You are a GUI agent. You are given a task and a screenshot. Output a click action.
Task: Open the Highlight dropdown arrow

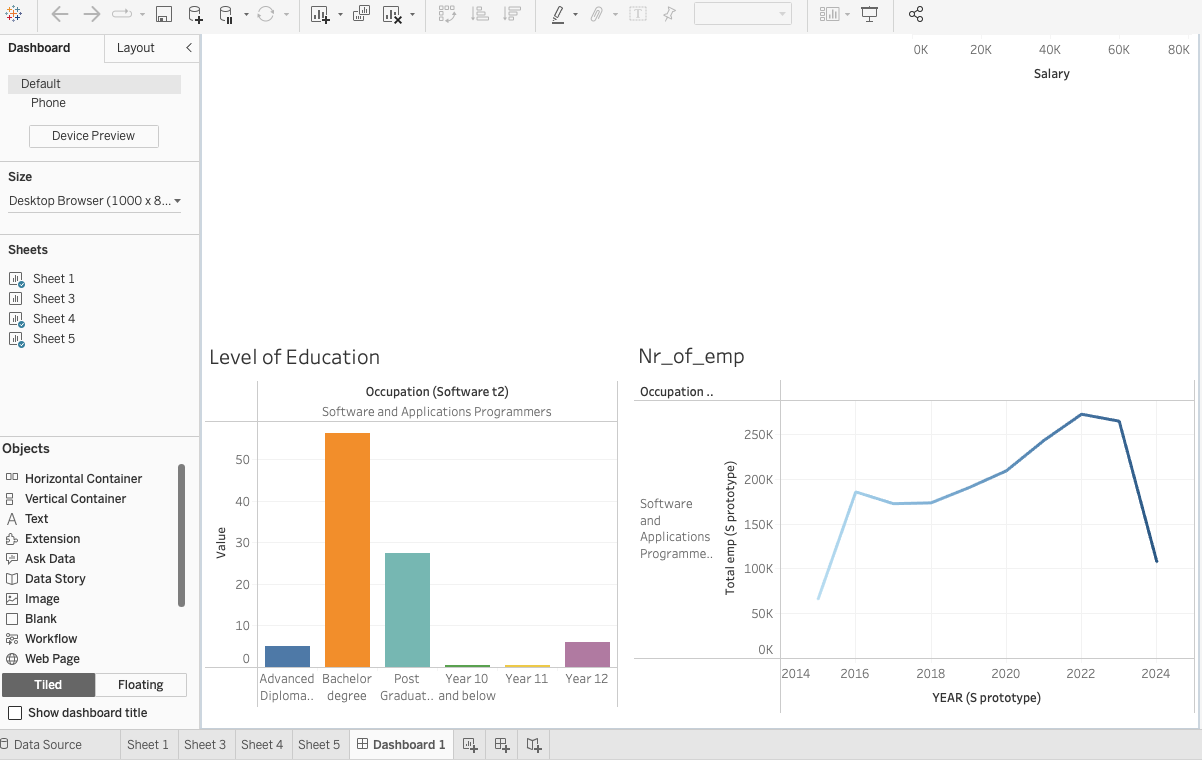pos(575,15)
